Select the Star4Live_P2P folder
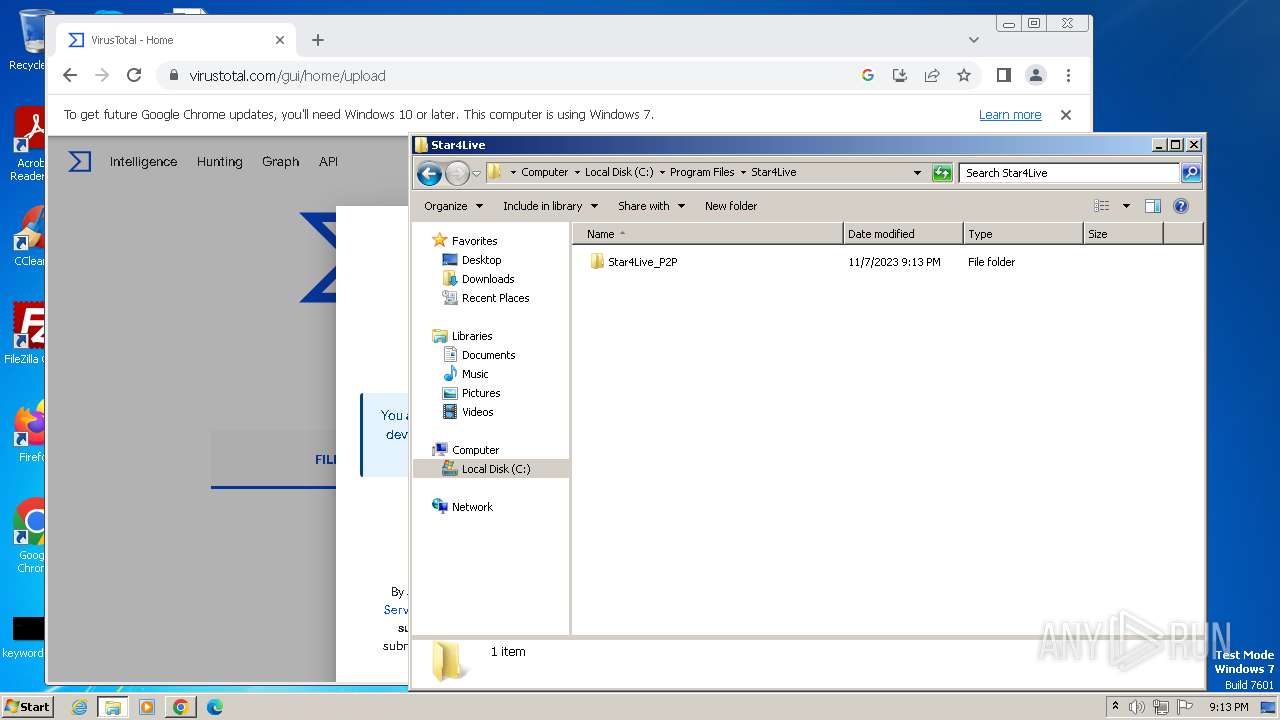Screen dimensions: 1280x720 [642, 262]
